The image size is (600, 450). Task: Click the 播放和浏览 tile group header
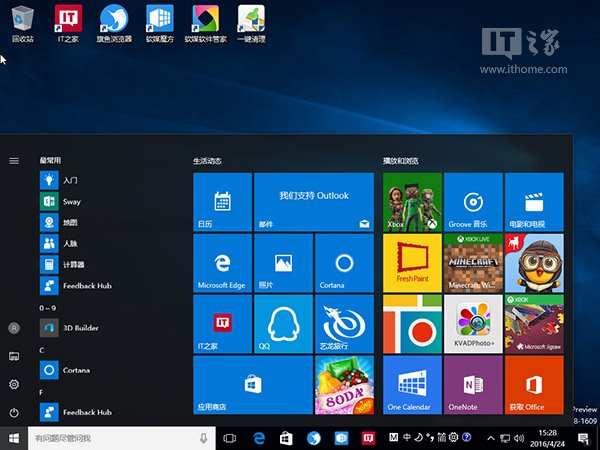coord(401,161)
